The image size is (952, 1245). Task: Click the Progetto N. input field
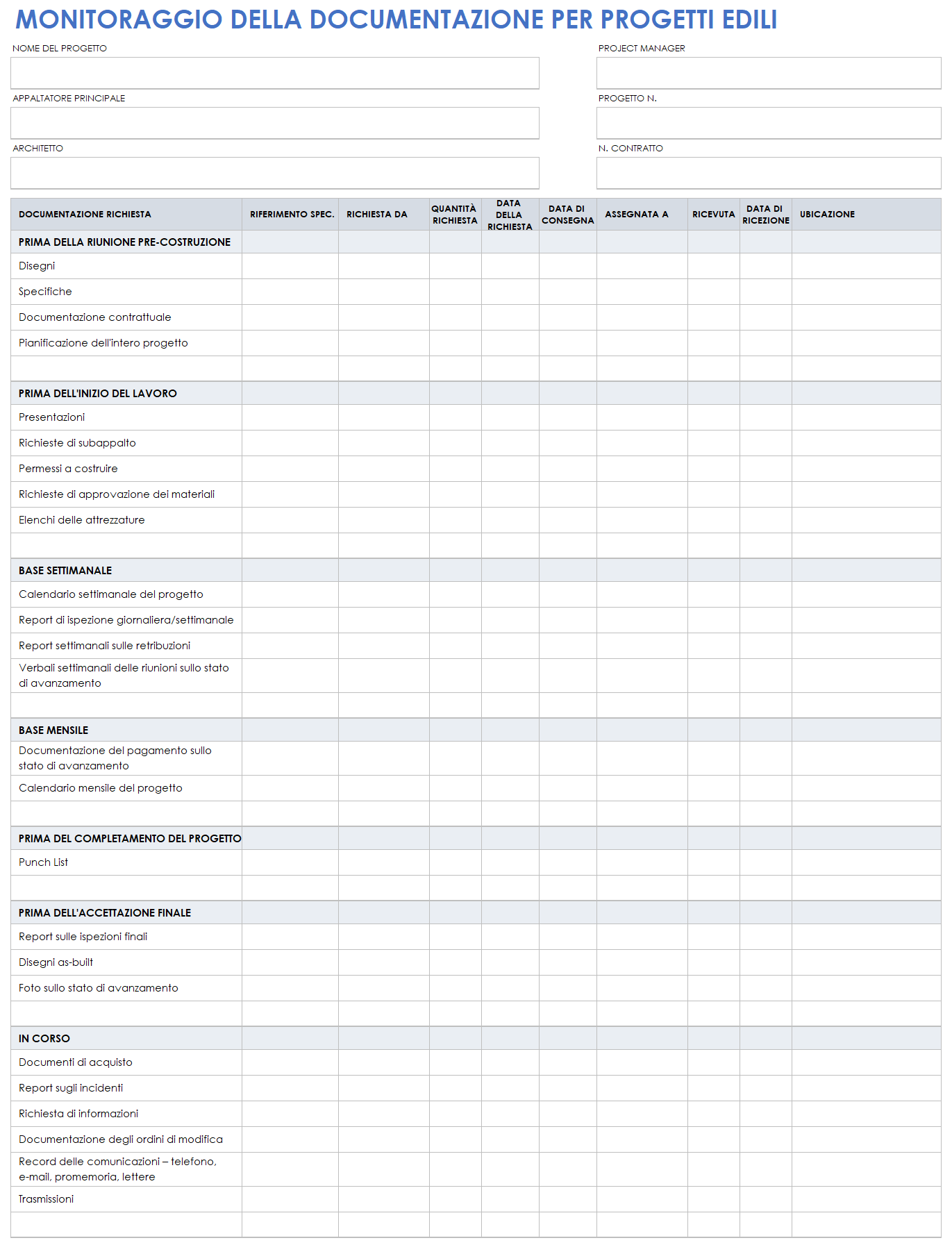point(769,123)
